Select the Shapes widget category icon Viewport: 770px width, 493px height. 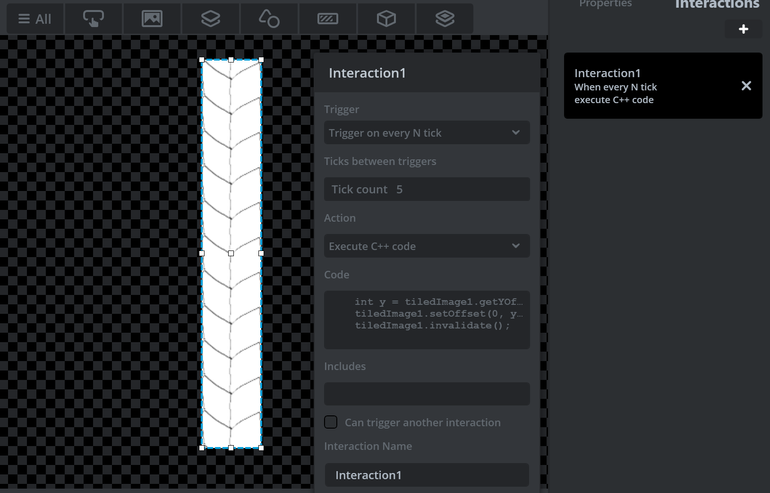[x=269, y=19]
